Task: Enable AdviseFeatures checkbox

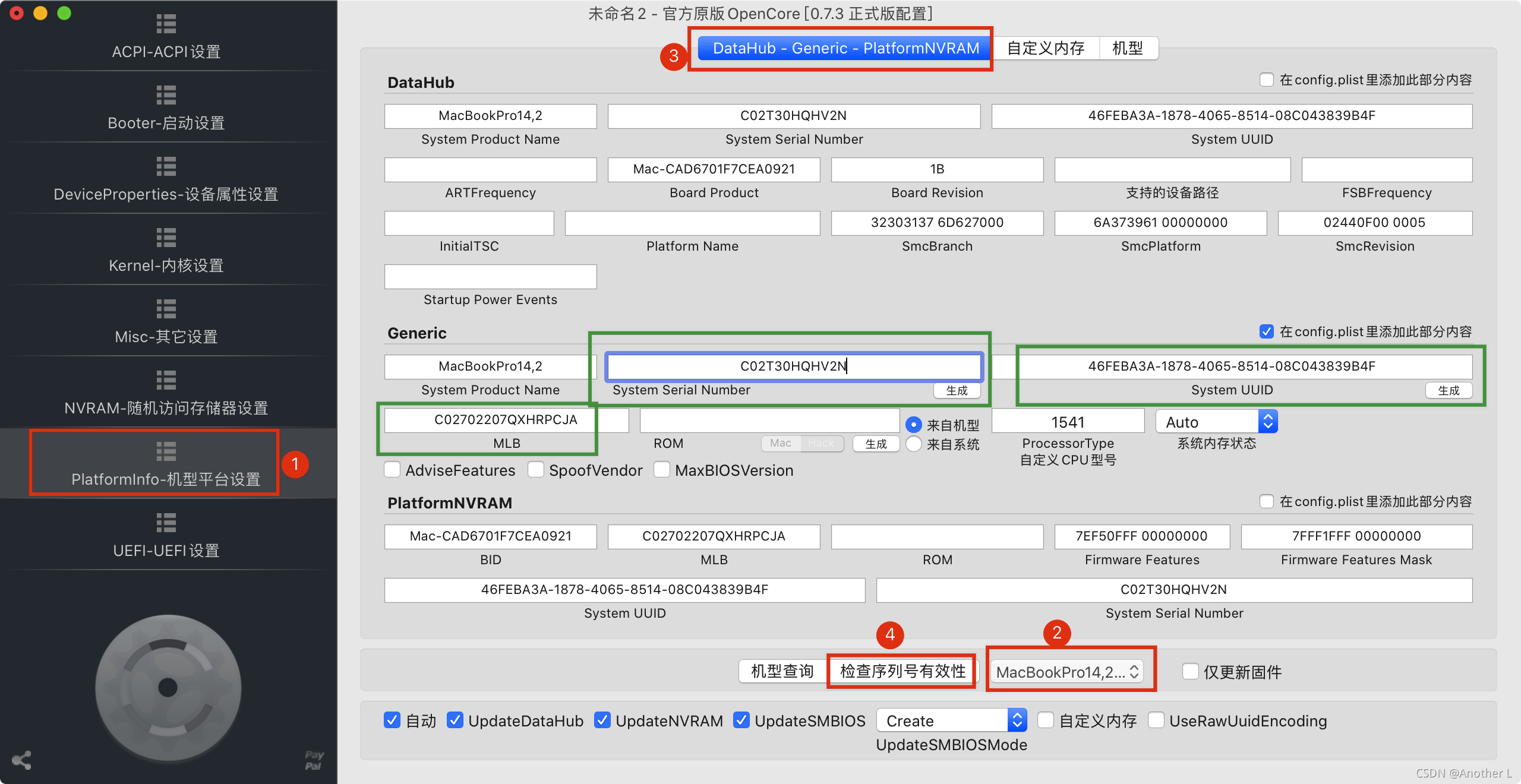Action: (x=392, y=470)
